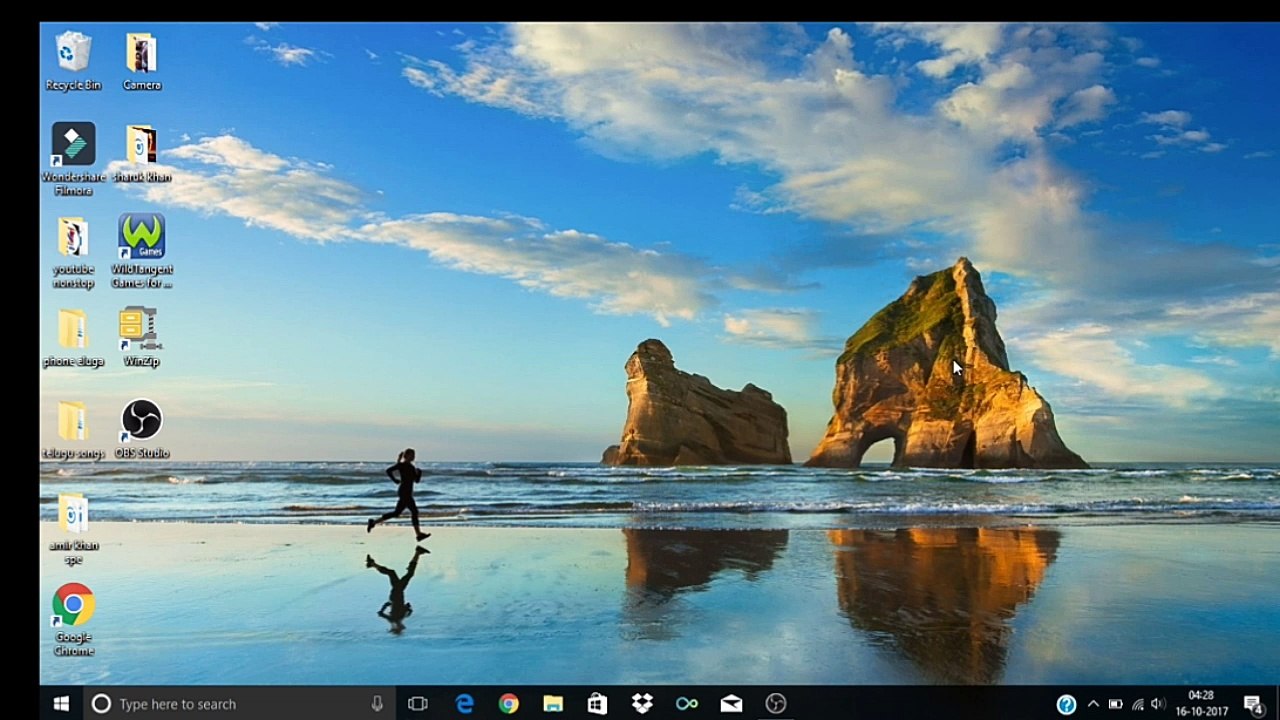Open the sharuk khan folder
Image resolution: width=1280 pixels, height=720 pixels.
(x=141, y=154)
